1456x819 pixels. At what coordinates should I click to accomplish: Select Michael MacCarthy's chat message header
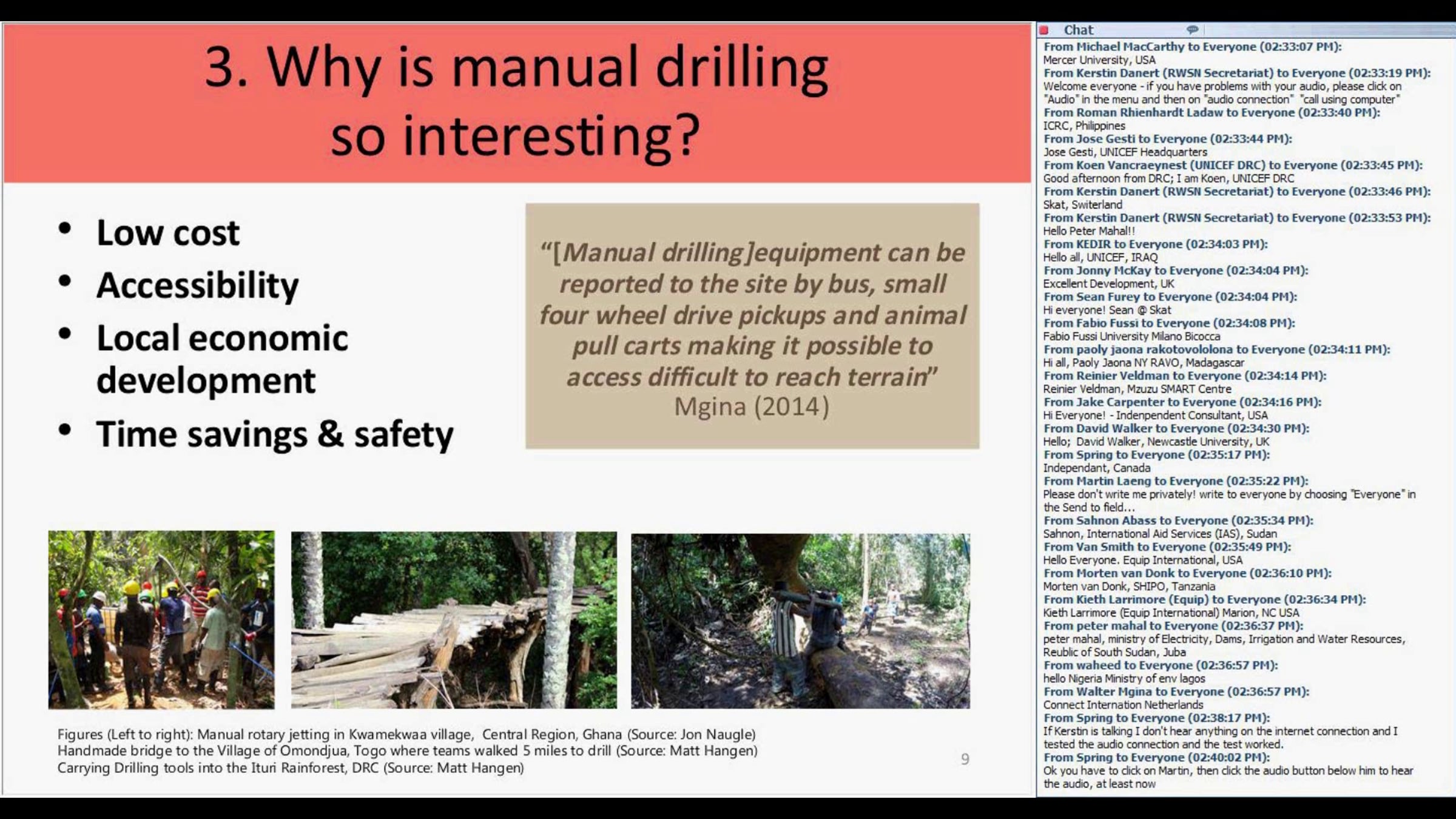(x=1192, y=47)
